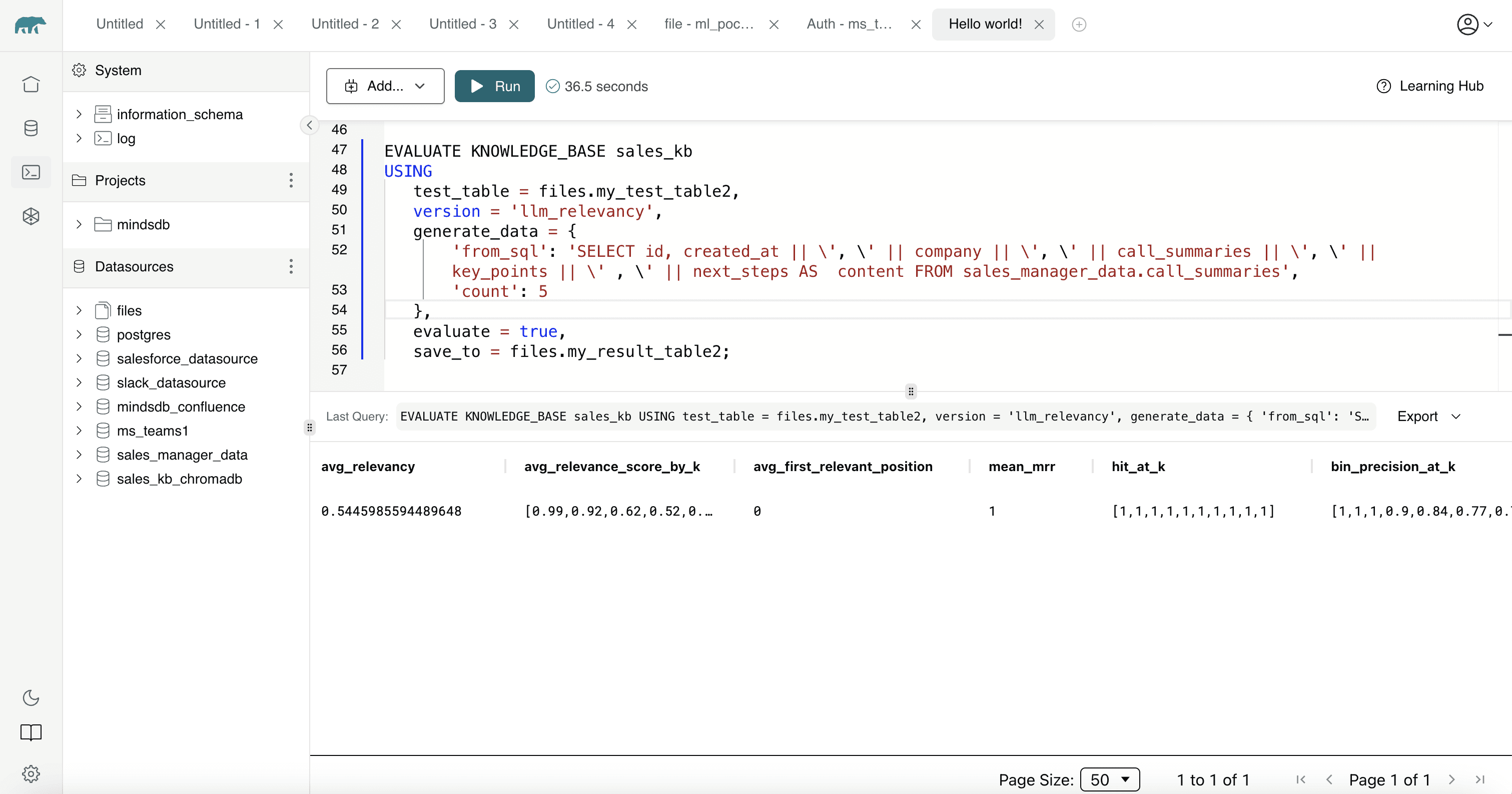Switch to the Untitled tab

click(120, 24)
